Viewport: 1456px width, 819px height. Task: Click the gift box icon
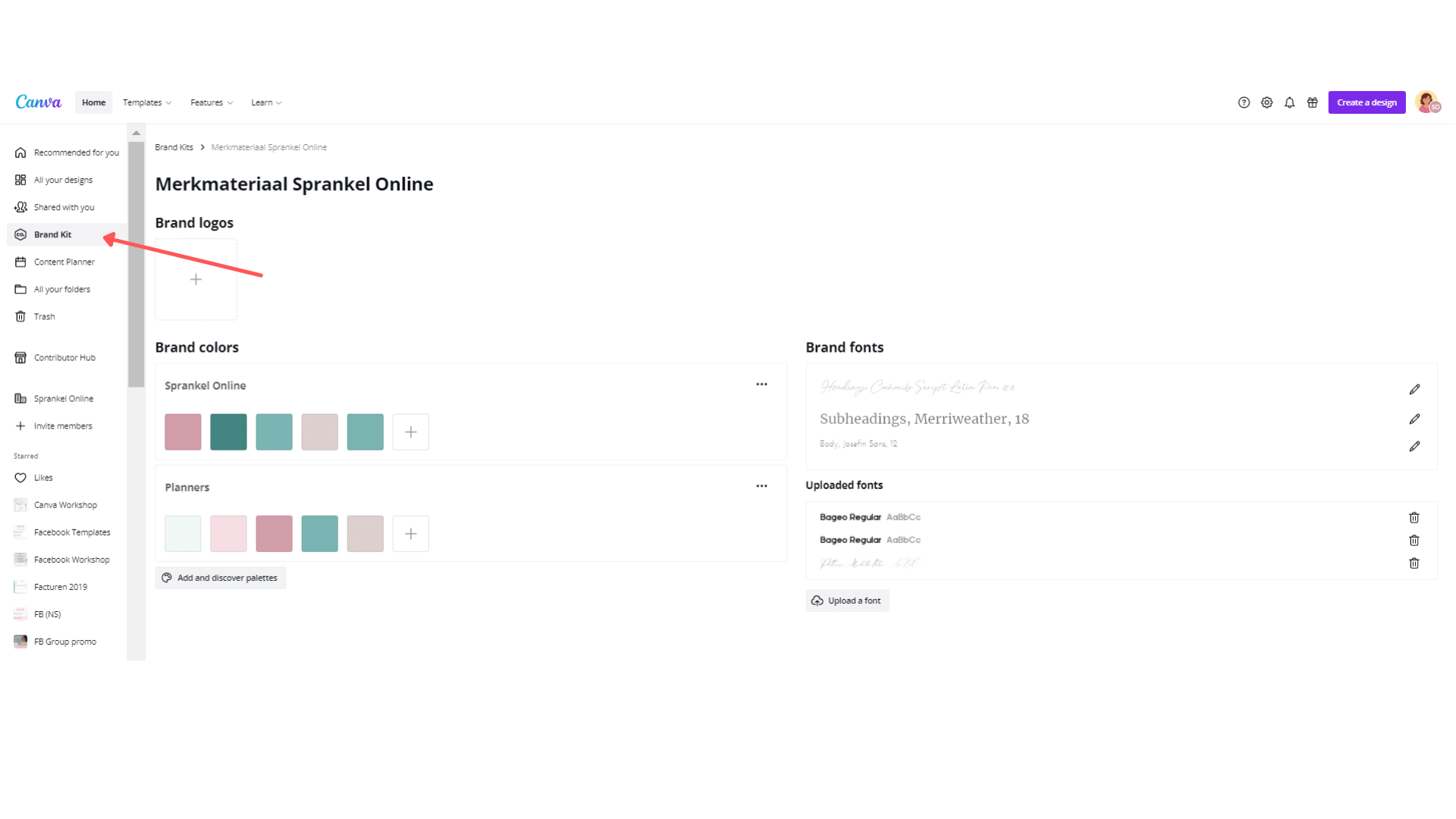(x=1312, y=102)
